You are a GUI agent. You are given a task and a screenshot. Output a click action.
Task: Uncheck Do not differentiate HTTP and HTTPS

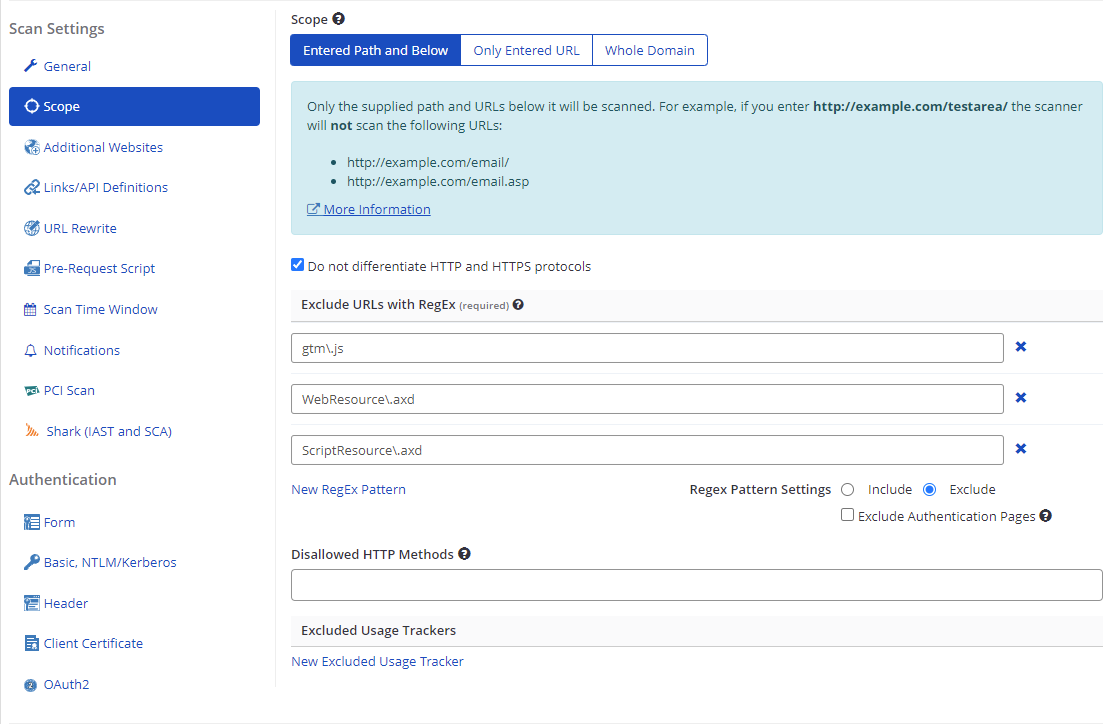[x=297, y=266]
